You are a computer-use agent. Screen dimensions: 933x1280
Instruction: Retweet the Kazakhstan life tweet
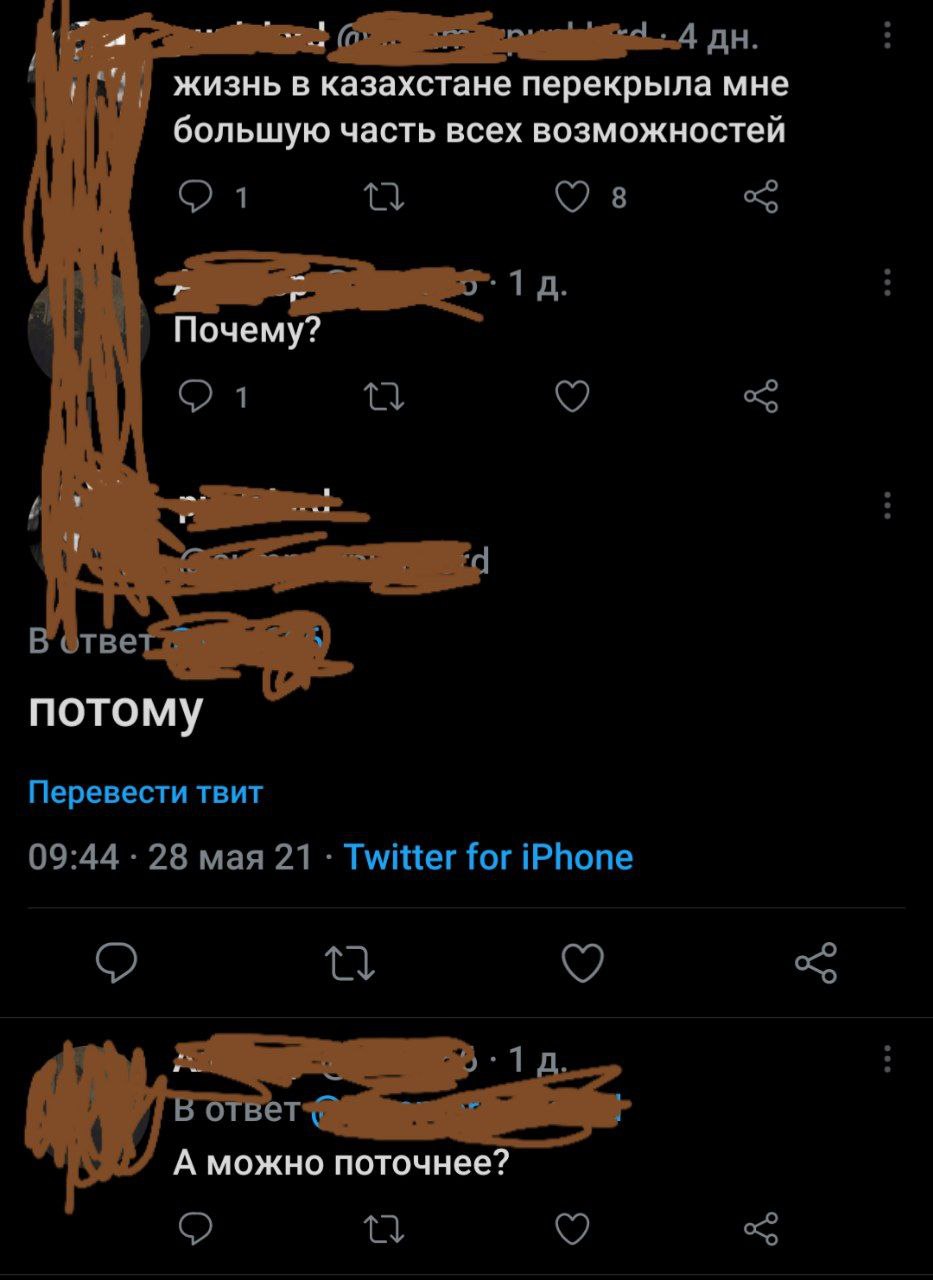coord(385,197)
